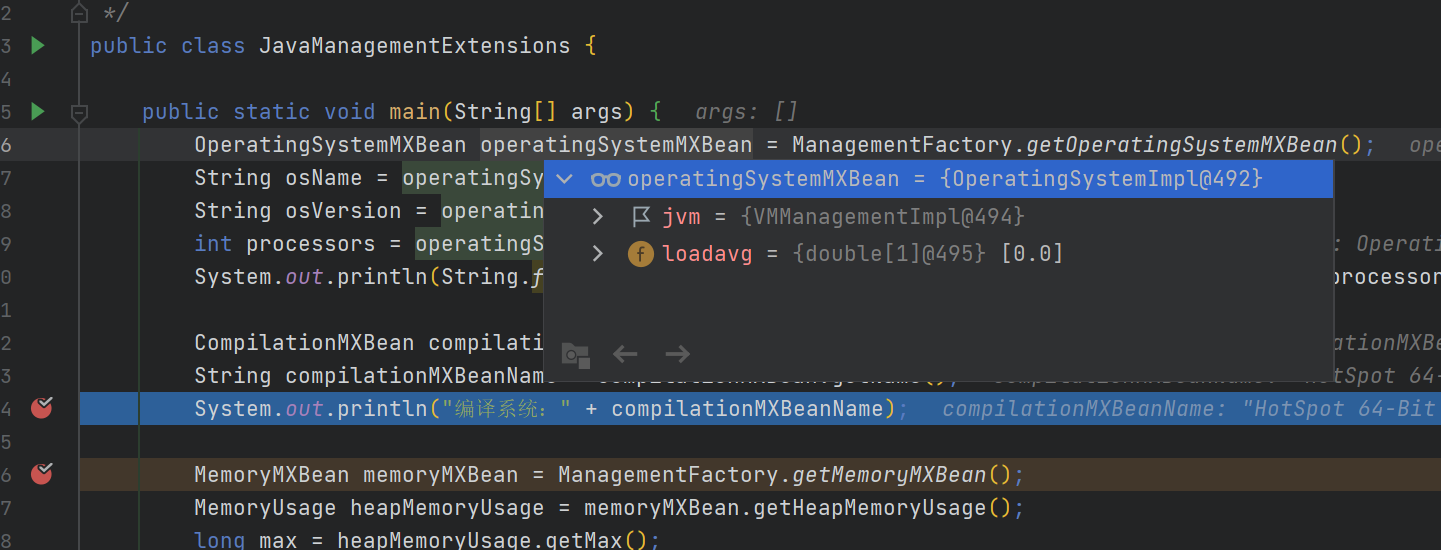Select the jvm = {VMManagementImpl@494} row
The width and height of the screenshot is (1441, 550).
click(x=939, y=216)
